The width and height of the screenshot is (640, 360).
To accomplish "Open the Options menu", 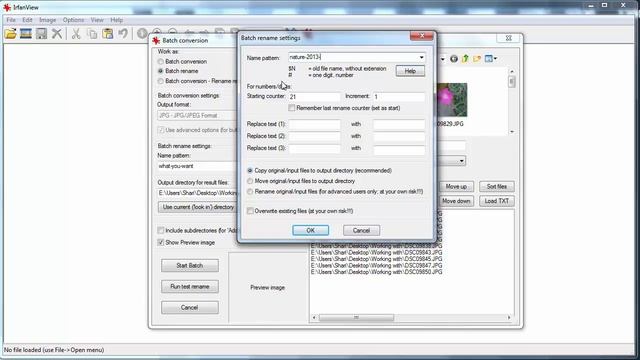I will tap(73, 20).
